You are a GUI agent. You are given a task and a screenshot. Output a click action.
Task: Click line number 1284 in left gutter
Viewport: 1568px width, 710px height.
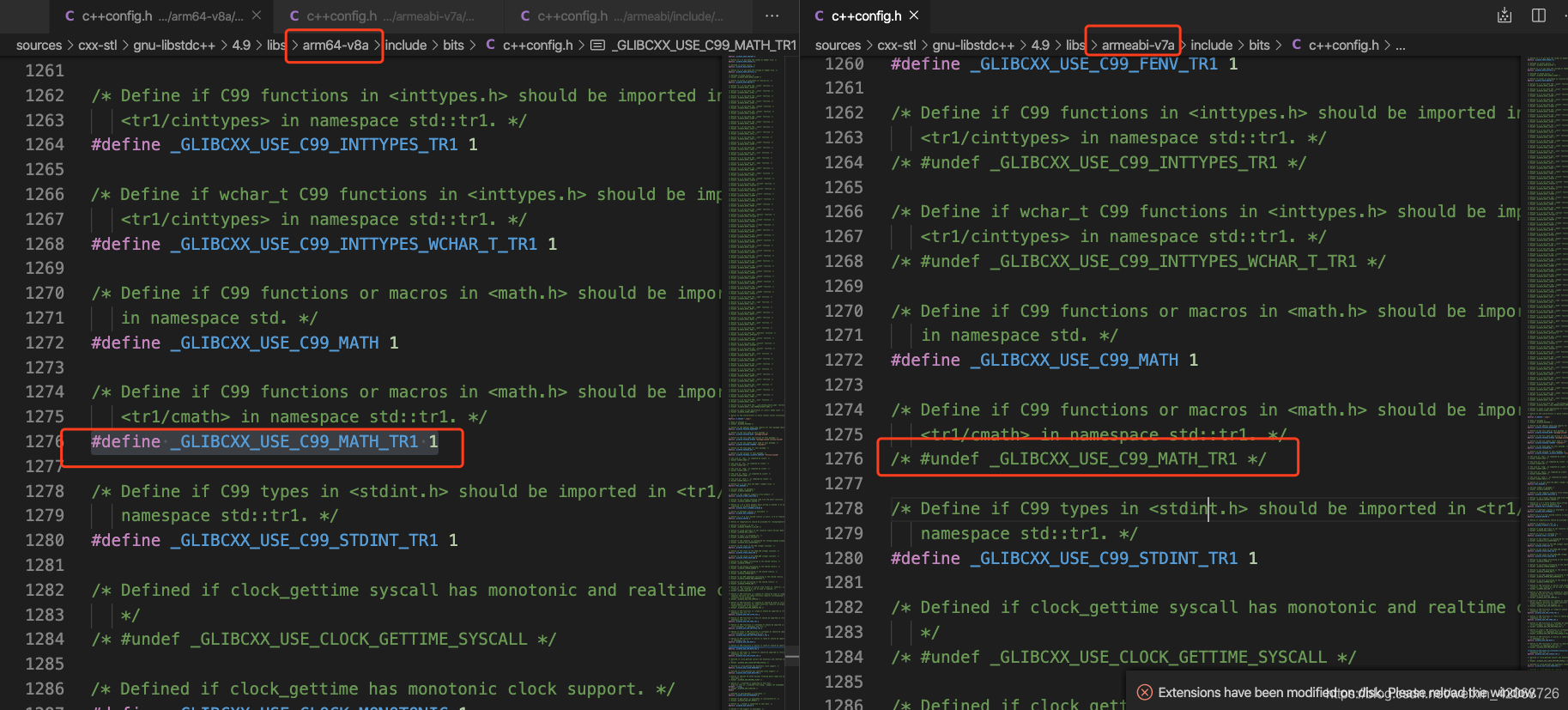(x=45, y=639)
